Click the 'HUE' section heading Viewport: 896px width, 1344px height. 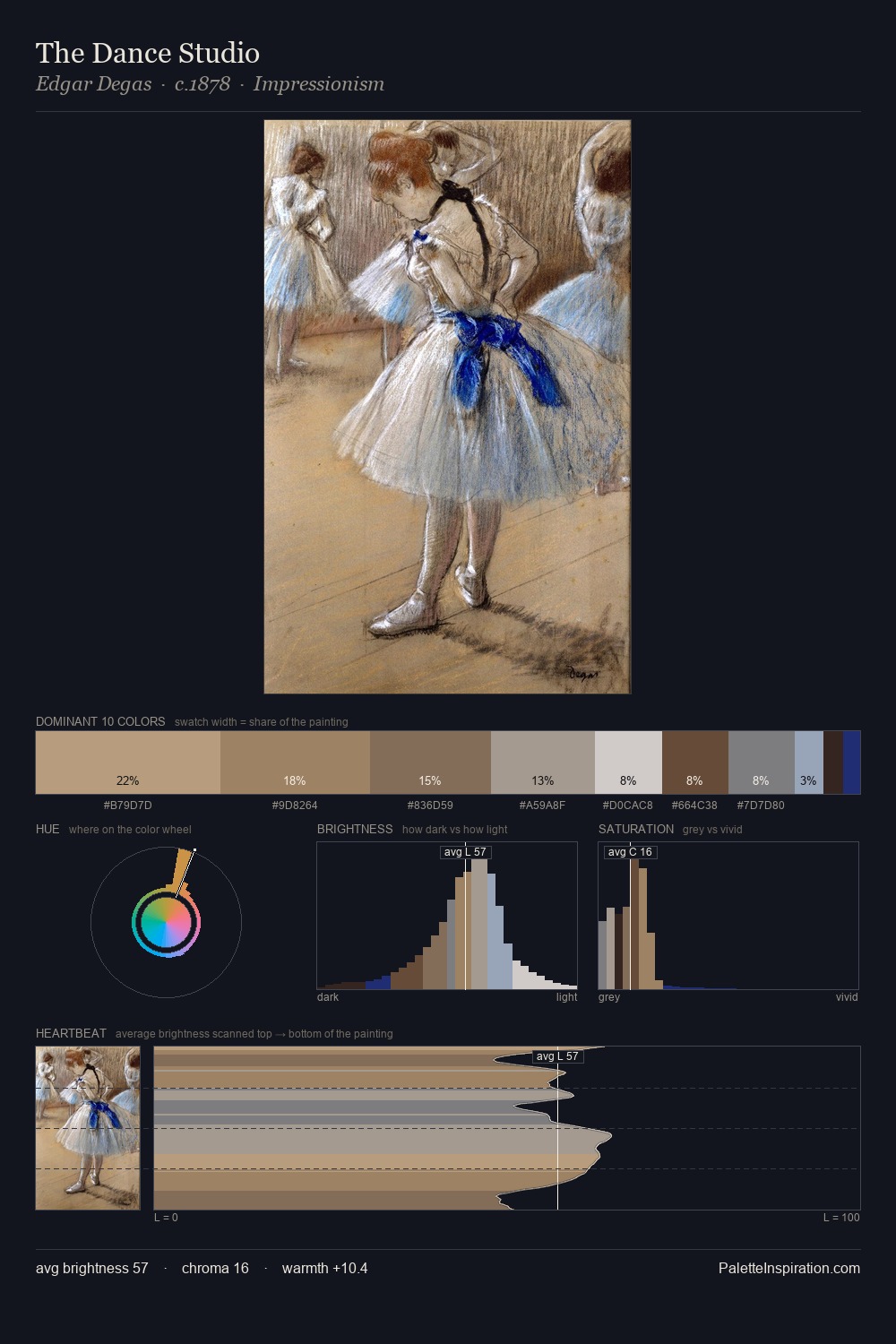pyautogui.click(x=47, y=829)
